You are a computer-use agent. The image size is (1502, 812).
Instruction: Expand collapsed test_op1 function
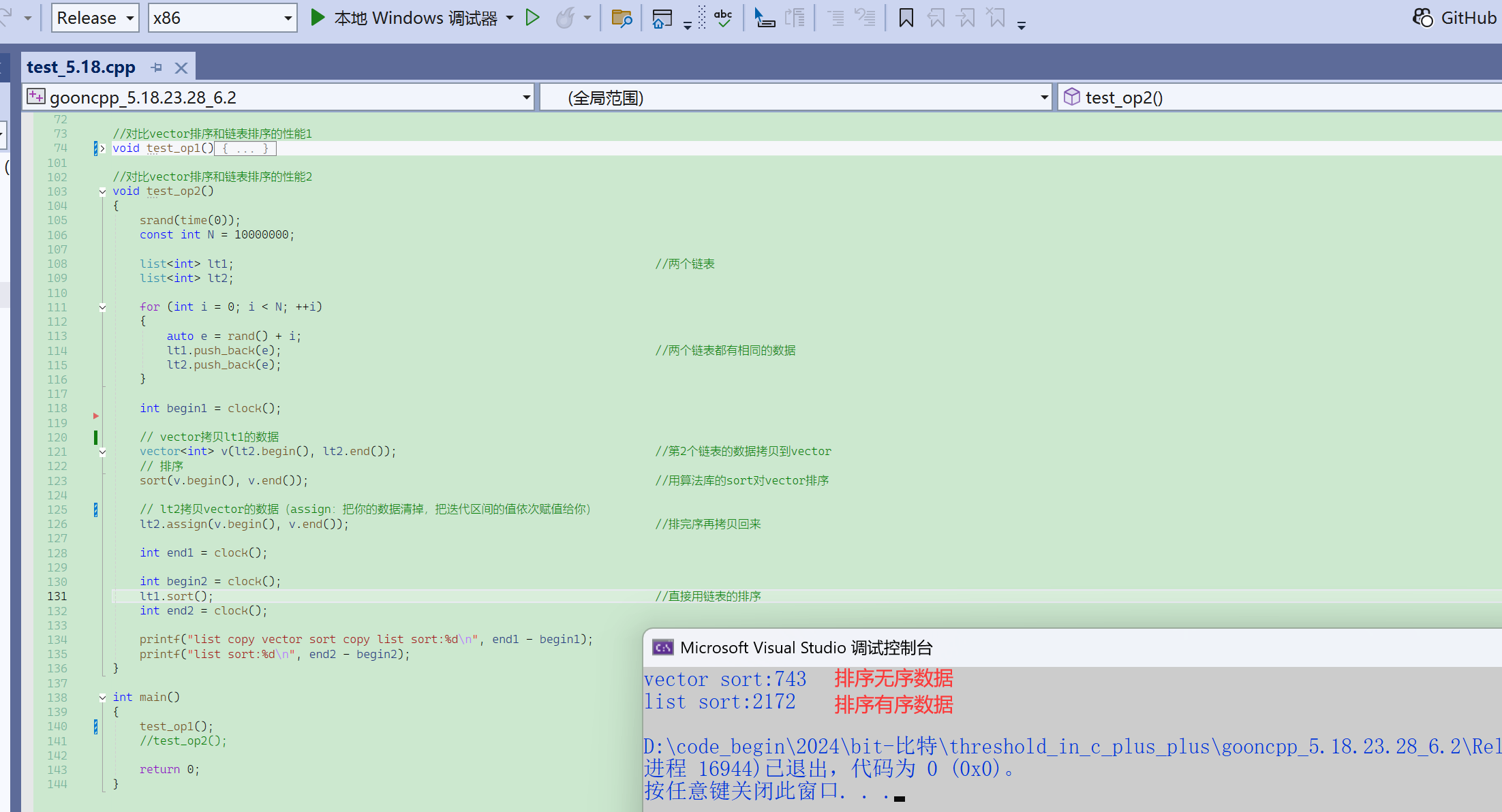point(102,149)
